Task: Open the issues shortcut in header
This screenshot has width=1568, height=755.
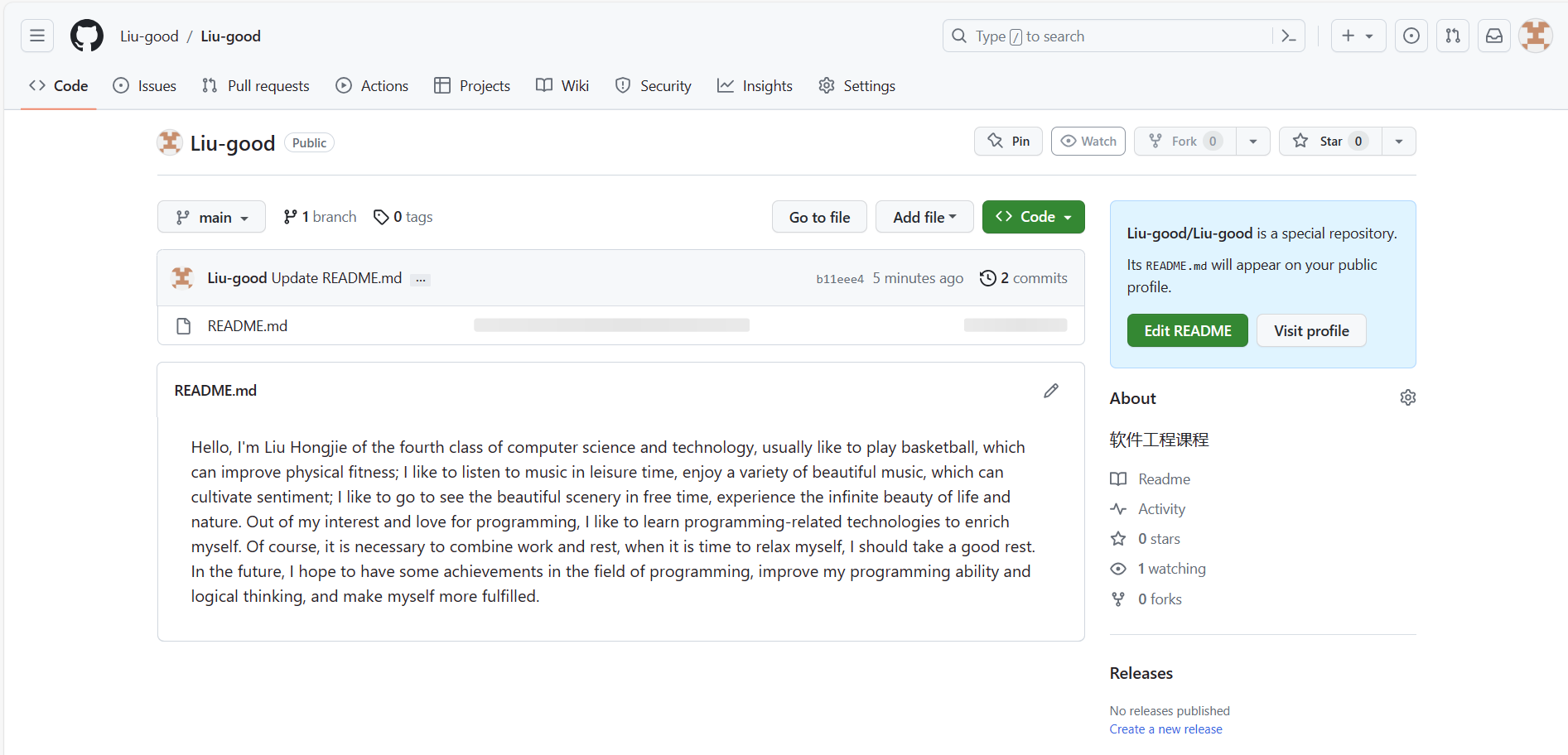Action: [1411, 36]
